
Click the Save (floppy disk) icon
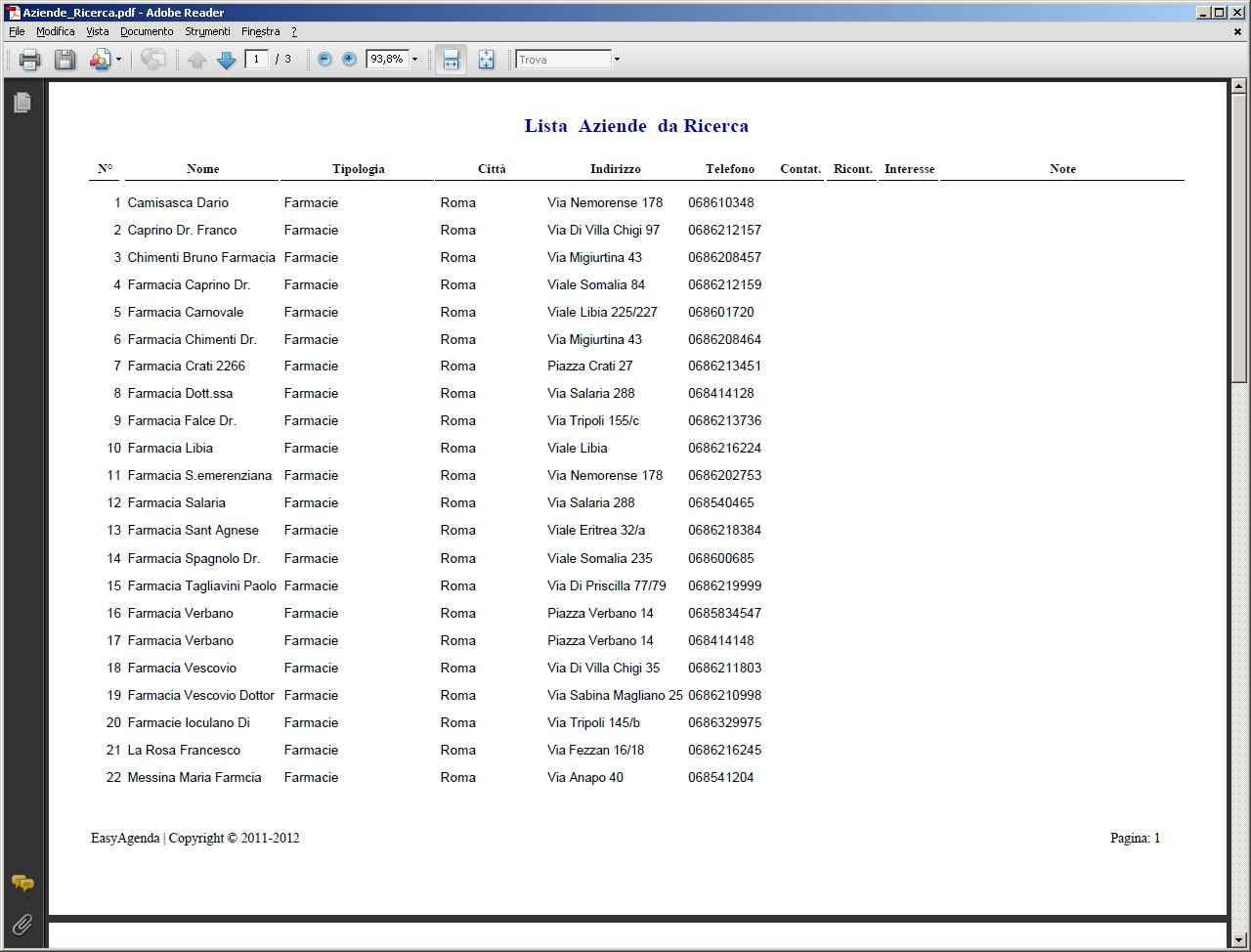pyautogui.click(x=65, y=60)
